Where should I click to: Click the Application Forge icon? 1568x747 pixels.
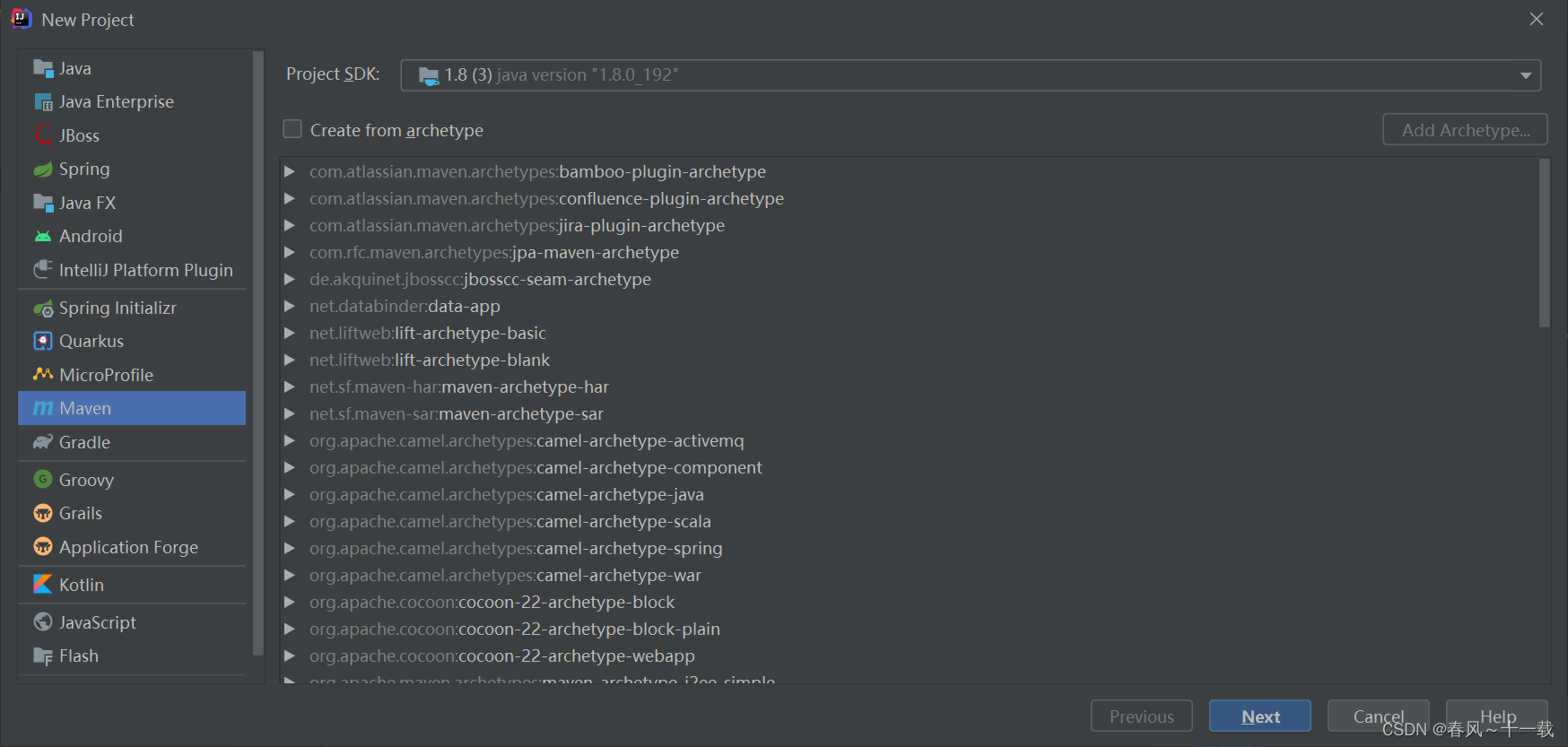pyautogui.click(x=43, y=547)
